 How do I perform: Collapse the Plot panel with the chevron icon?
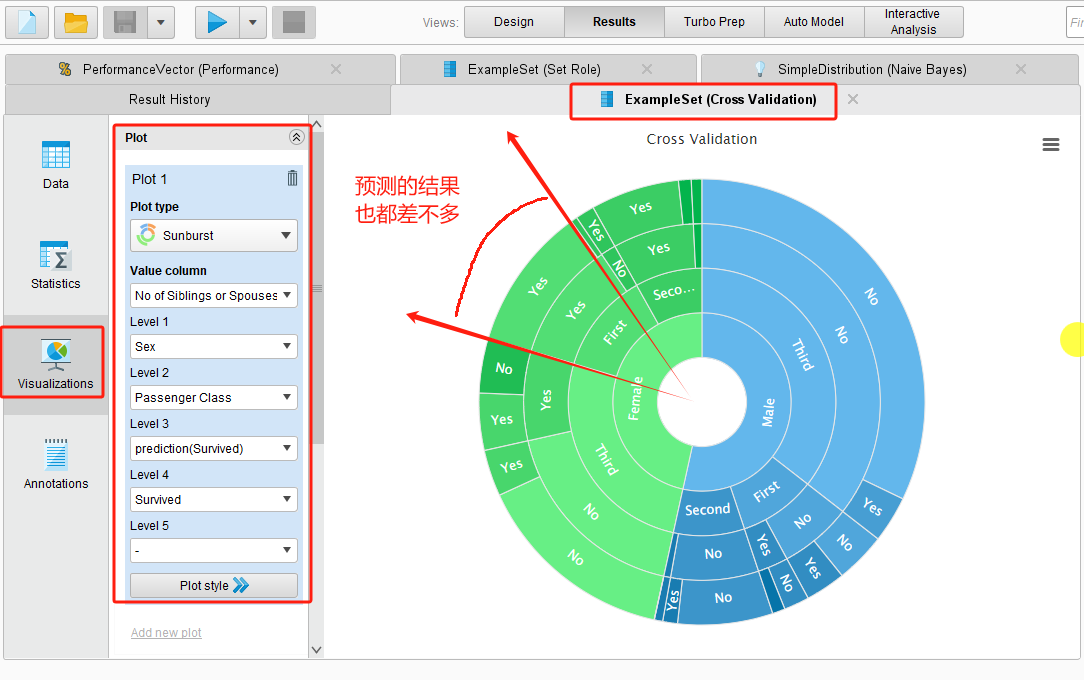click(297, 137)
